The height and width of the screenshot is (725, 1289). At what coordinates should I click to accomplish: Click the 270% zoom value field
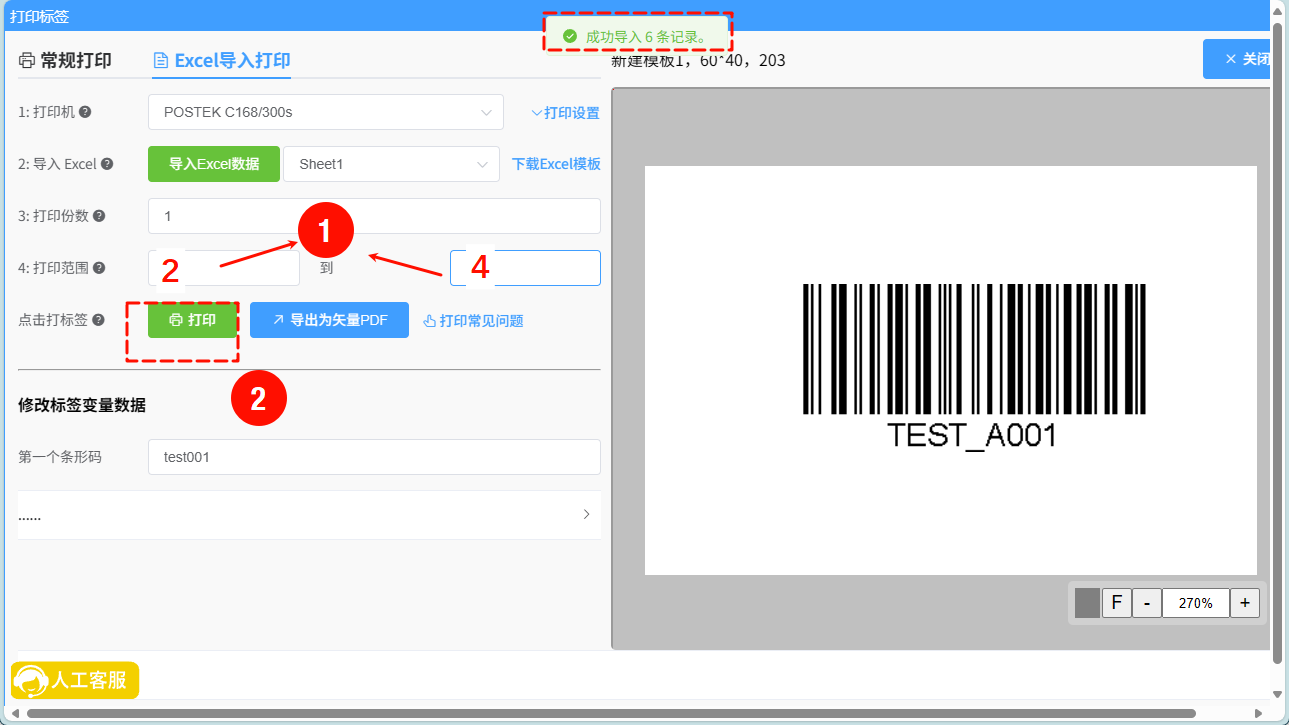click(1196, 603)
